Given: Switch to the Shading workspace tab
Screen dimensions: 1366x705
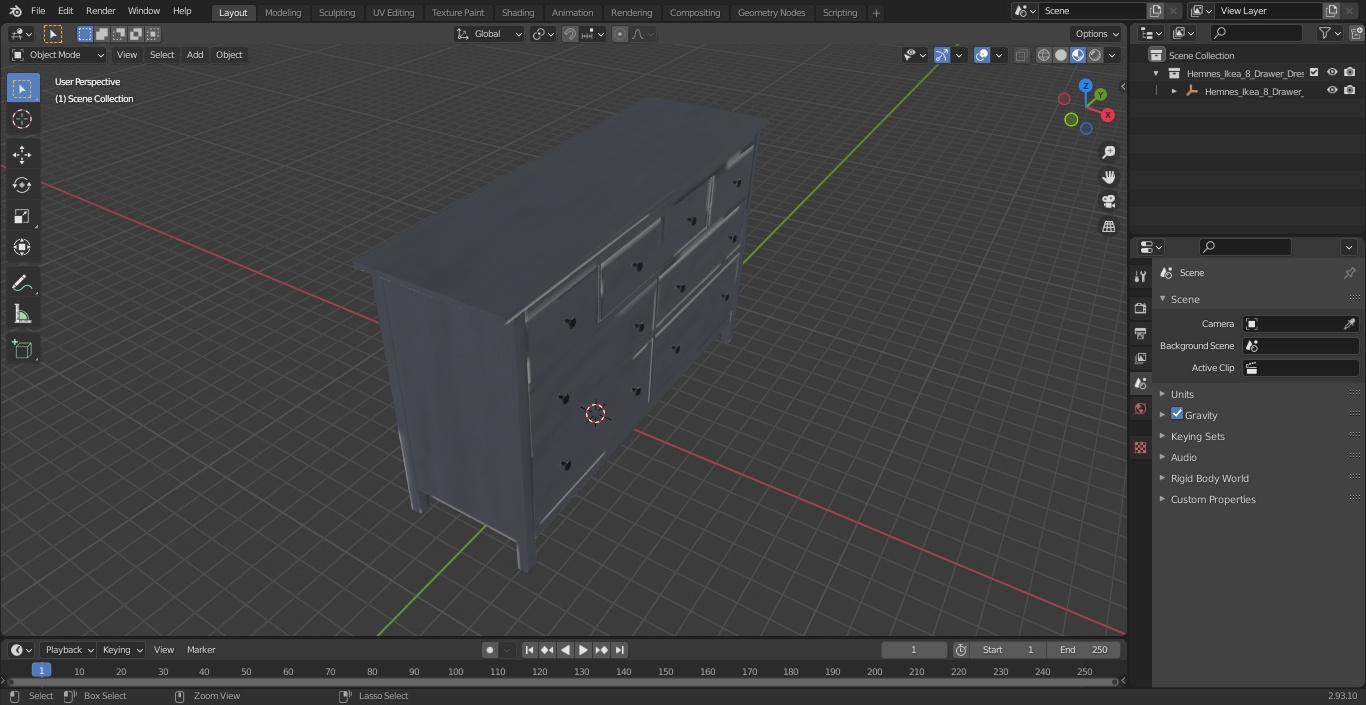Looking at the screenshot, I should 518,13.
